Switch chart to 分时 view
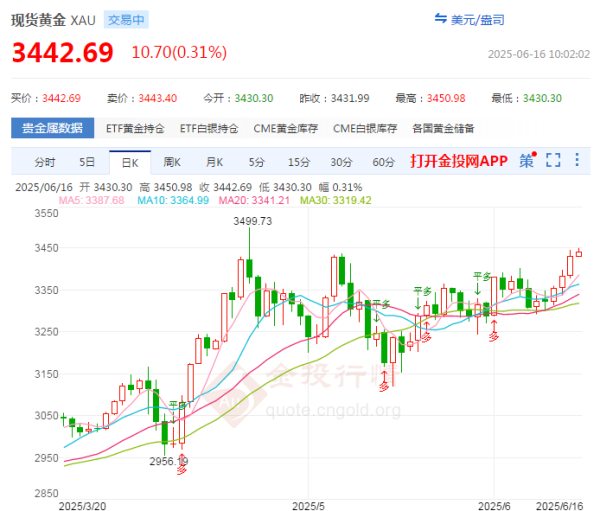600x511 pixels. (45, 162)
